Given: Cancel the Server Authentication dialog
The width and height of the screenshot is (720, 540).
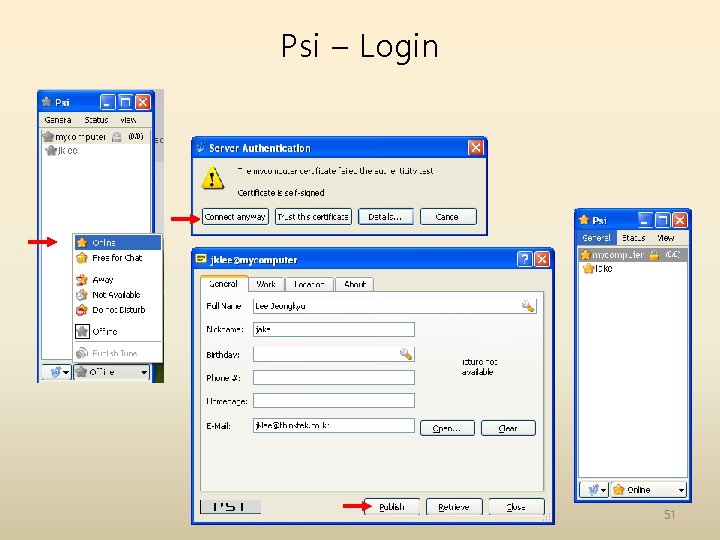Looking at the screenshot, I should (448, 217).
